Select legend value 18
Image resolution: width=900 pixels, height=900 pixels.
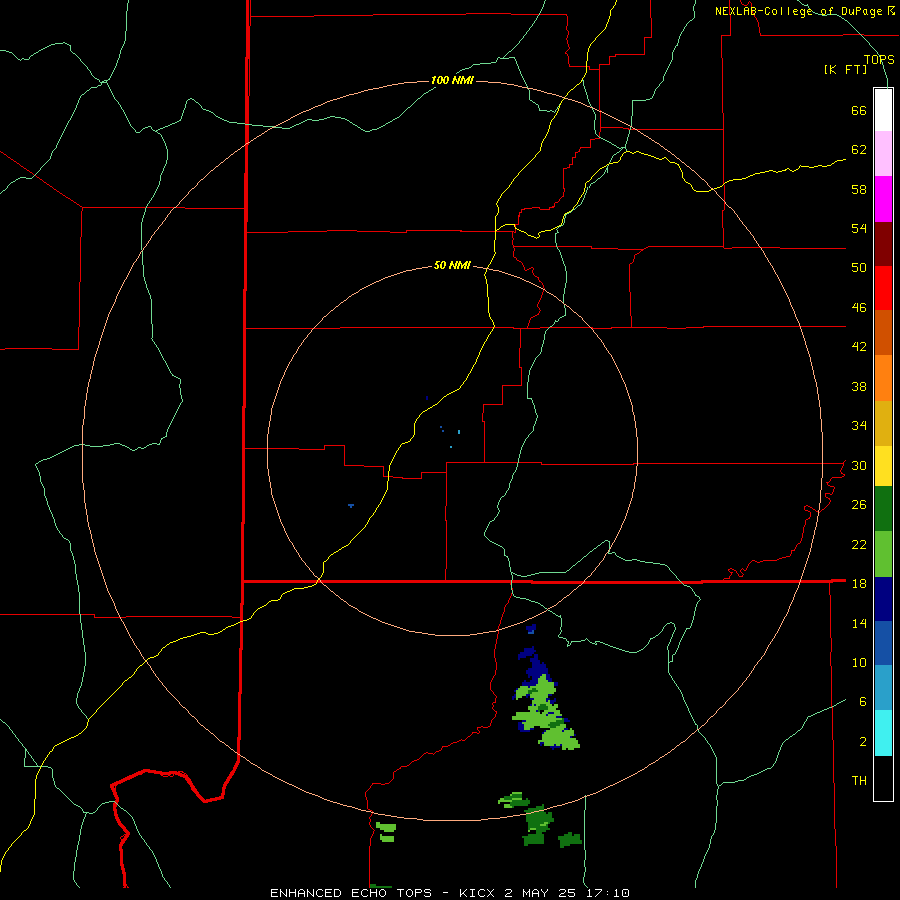pyautogui.click(x=859, y=583)
